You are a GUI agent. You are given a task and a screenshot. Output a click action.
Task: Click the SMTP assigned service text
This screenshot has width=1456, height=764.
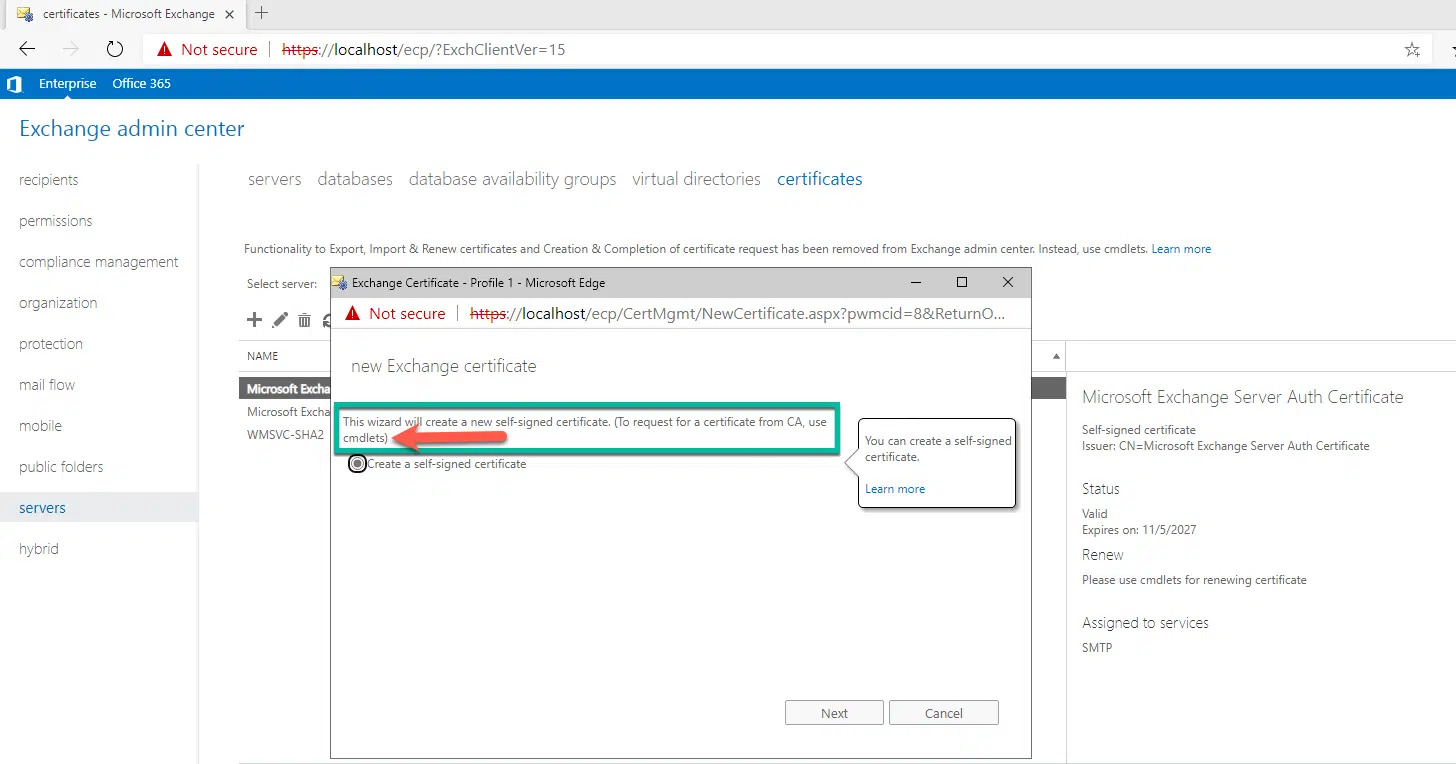tap(1097, 648)
